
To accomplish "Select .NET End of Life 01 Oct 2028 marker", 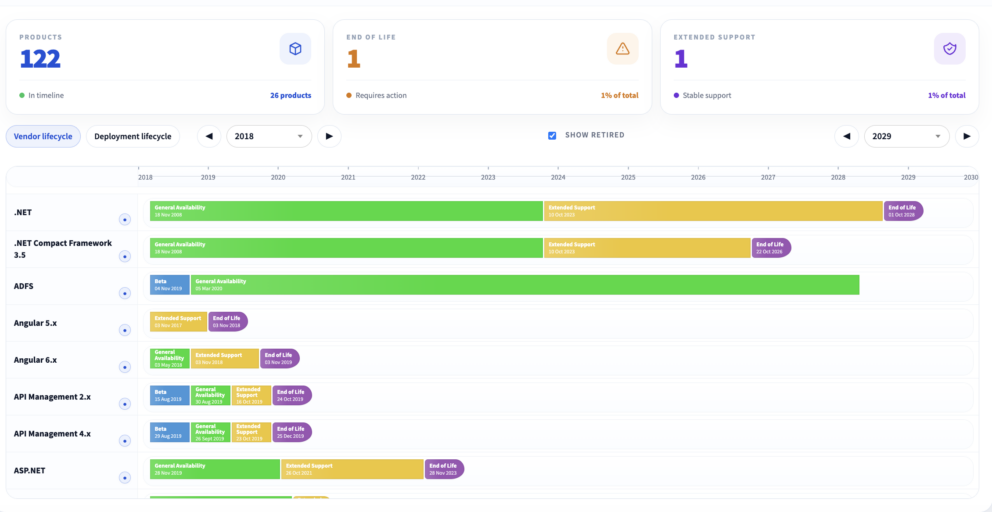I will pos(903,211).
